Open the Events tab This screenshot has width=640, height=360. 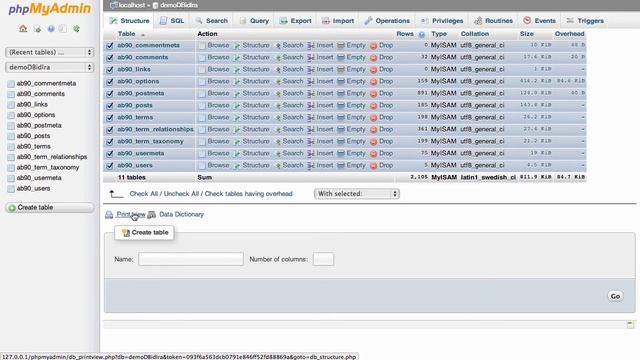[539, 21]
